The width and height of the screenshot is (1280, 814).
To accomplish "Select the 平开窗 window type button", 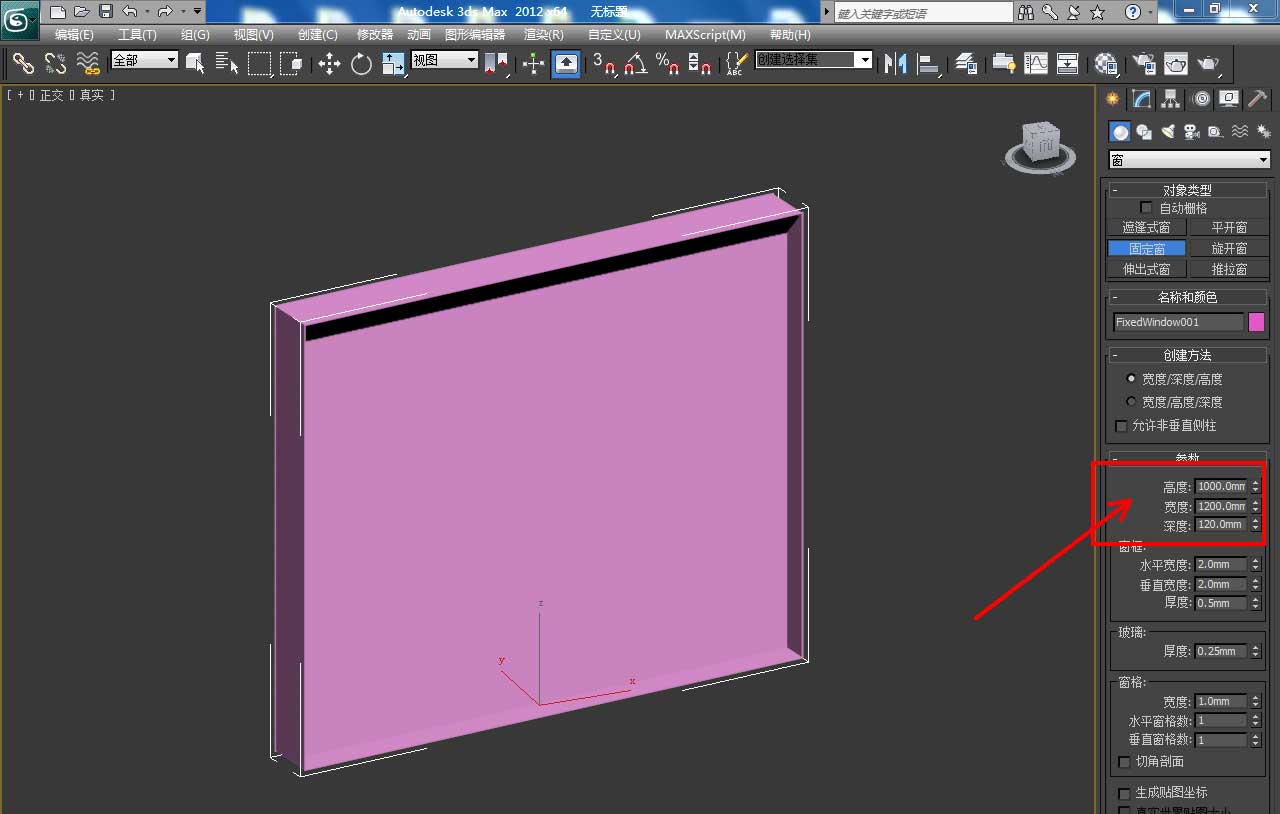I will [1229, 227].
